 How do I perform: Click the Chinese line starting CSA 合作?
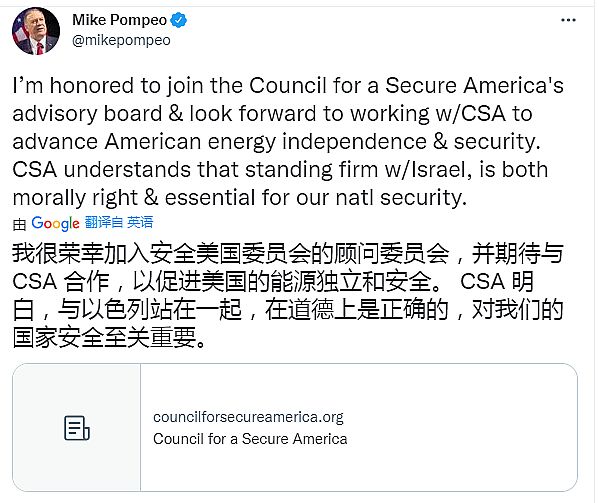pos(273,282)
